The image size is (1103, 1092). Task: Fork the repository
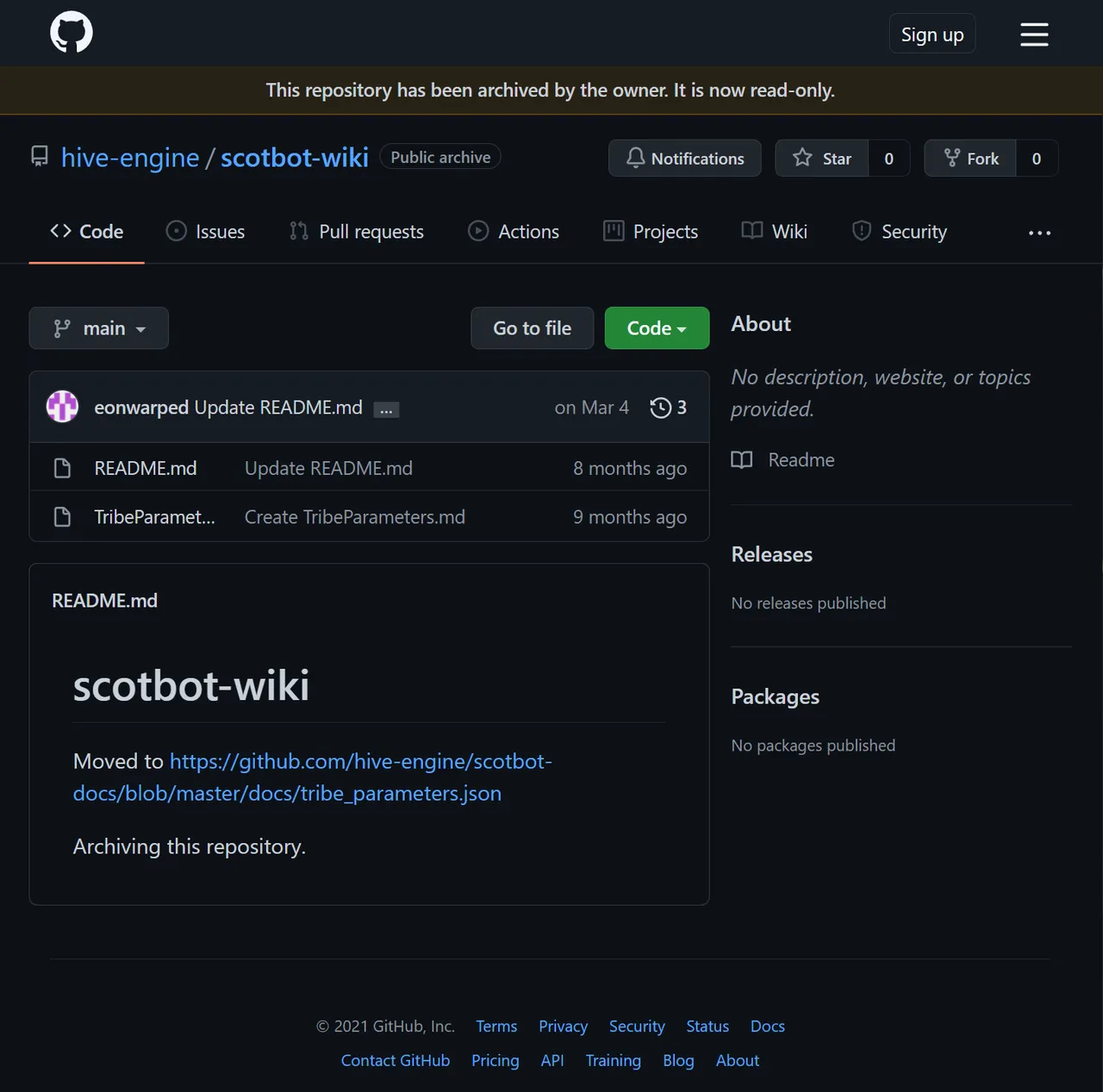click(x=971, y=159)
